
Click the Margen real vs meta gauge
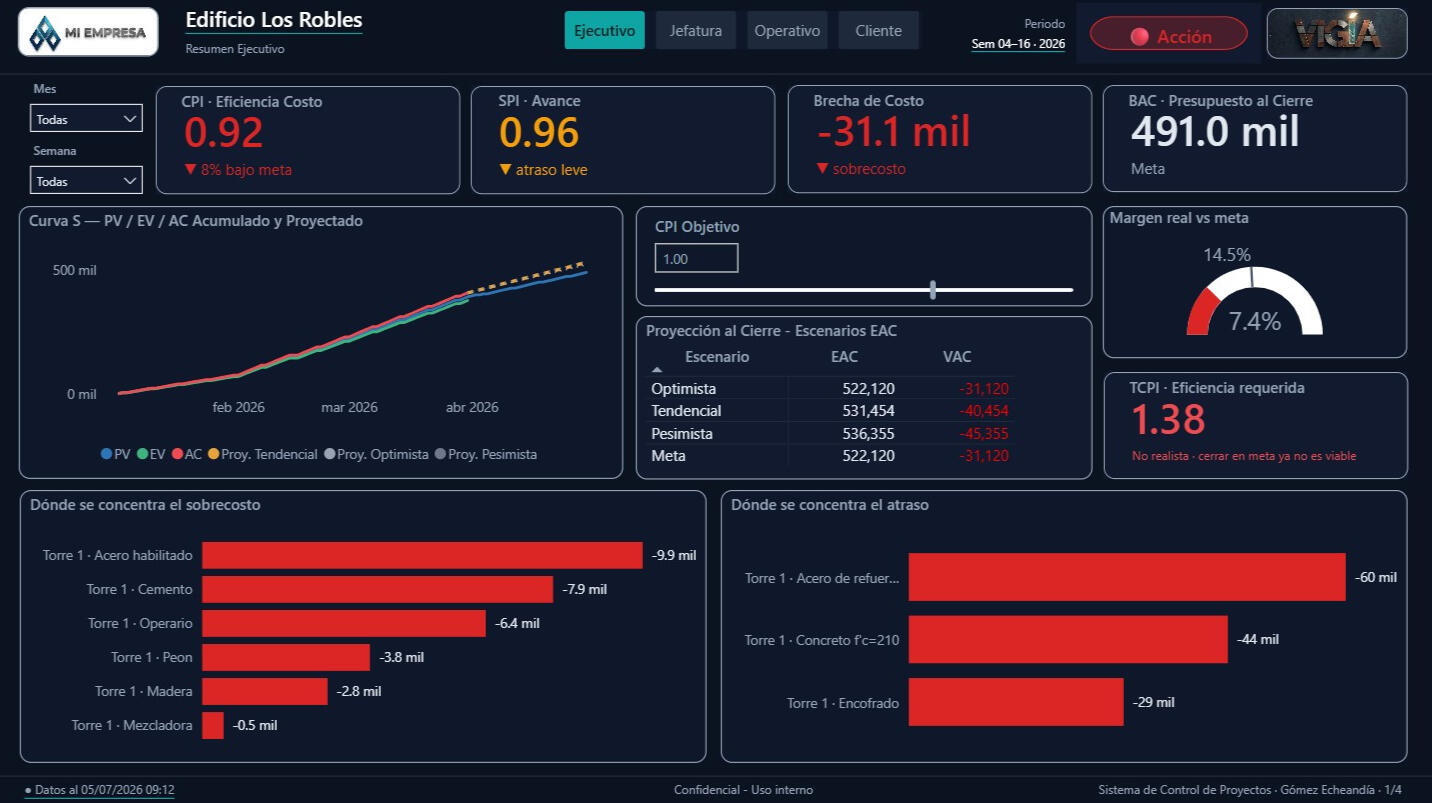1254,301
